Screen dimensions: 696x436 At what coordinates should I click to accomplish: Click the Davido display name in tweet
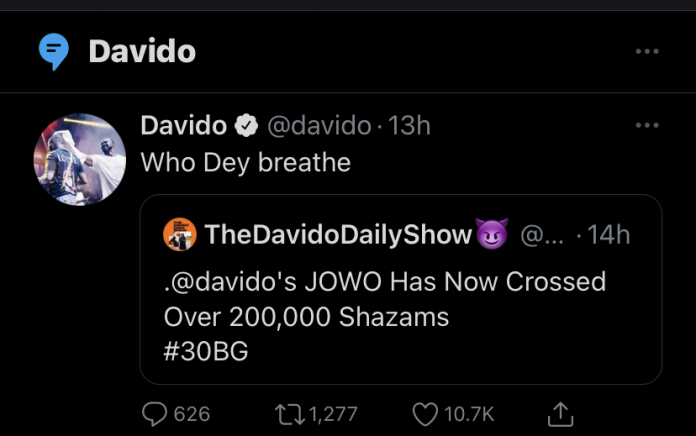pyautogui.click(x=183, y=125)
